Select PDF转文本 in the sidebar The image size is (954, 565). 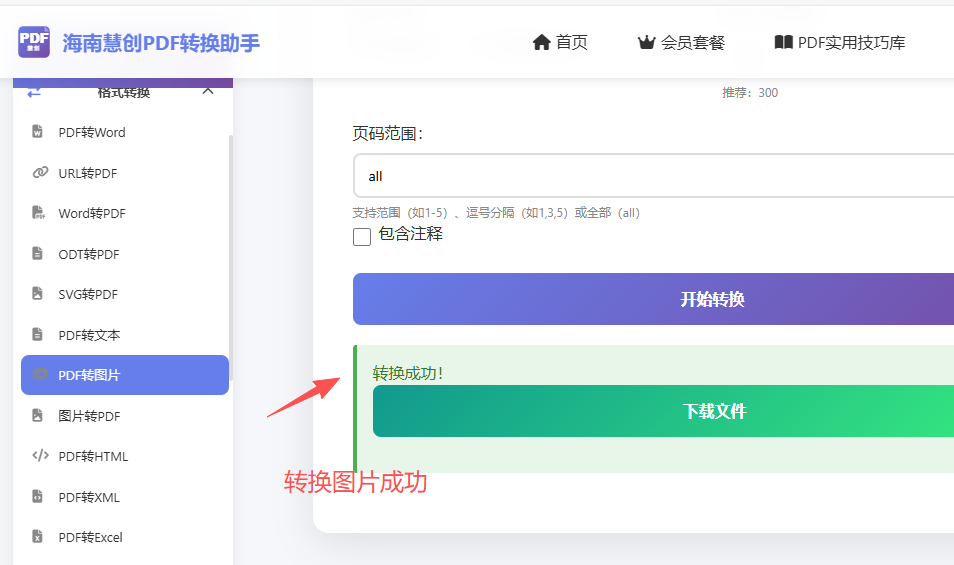click(x=125, y=334)
